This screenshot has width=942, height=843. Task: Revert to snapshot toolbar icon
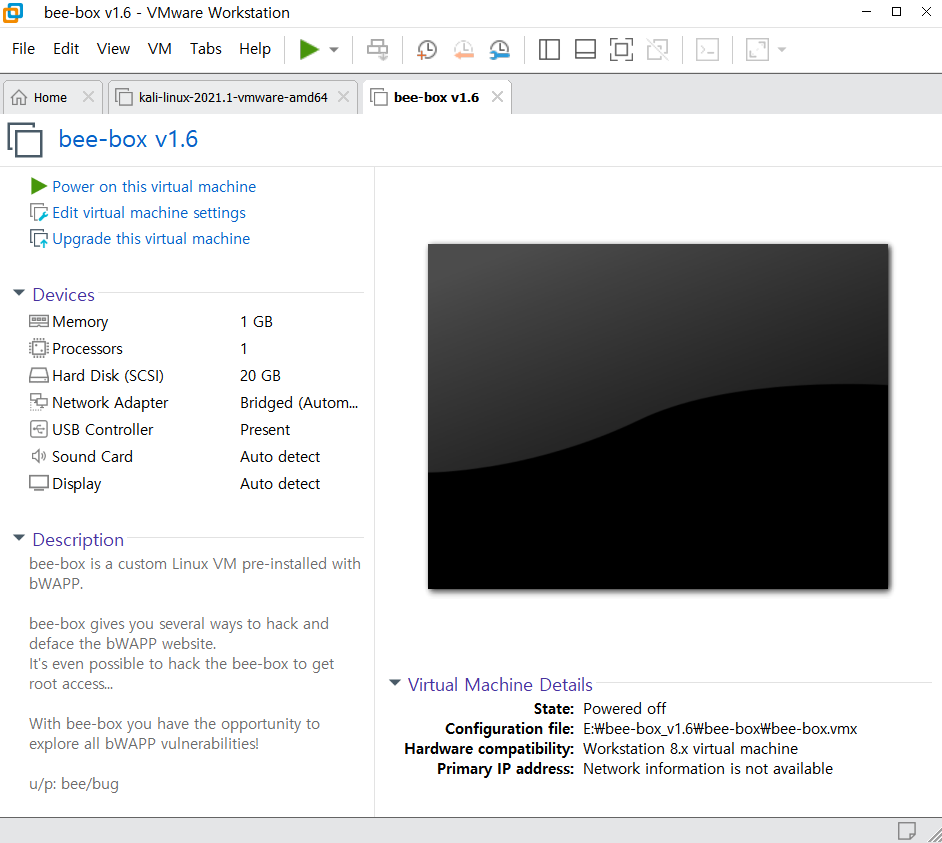[x=463, y=49]
